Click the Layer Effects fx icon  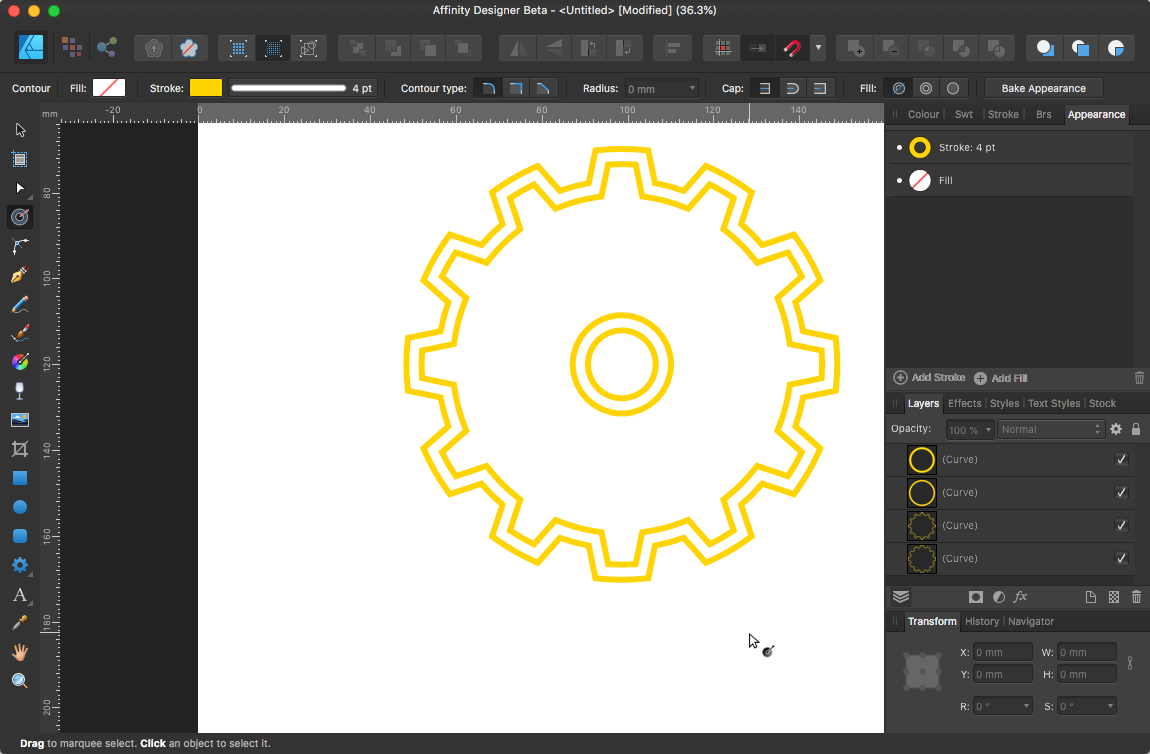(x=1021, y=597)
